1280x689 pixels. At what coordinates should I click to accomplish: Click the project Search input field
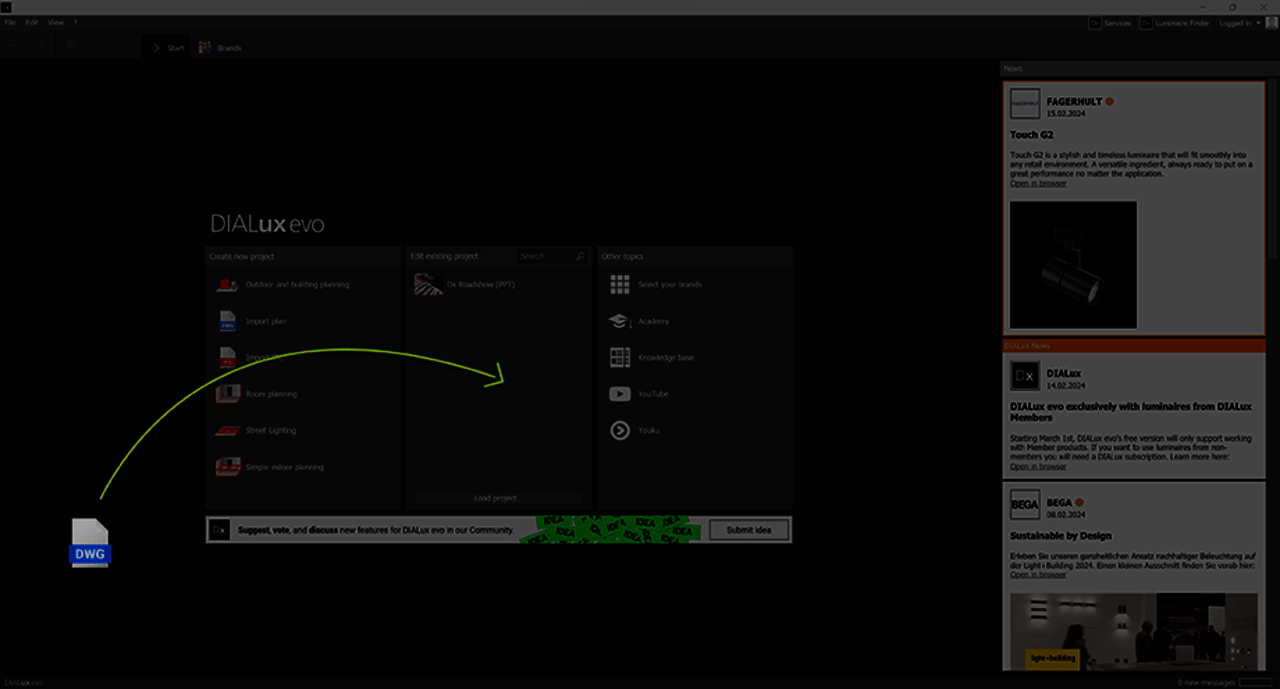tap(545, 257)
